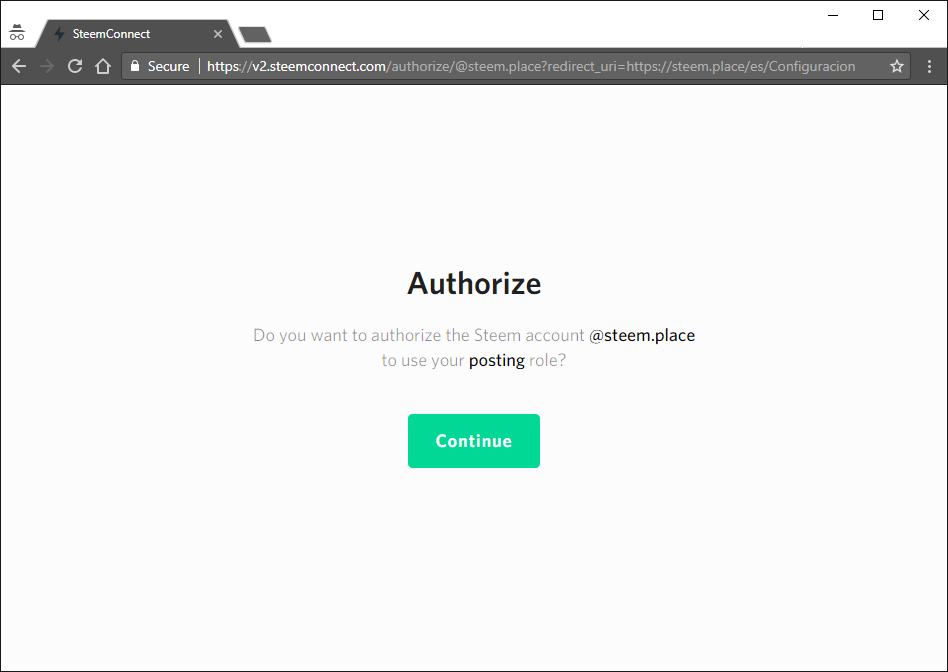Click the green Continue button

tap(473, 440)
